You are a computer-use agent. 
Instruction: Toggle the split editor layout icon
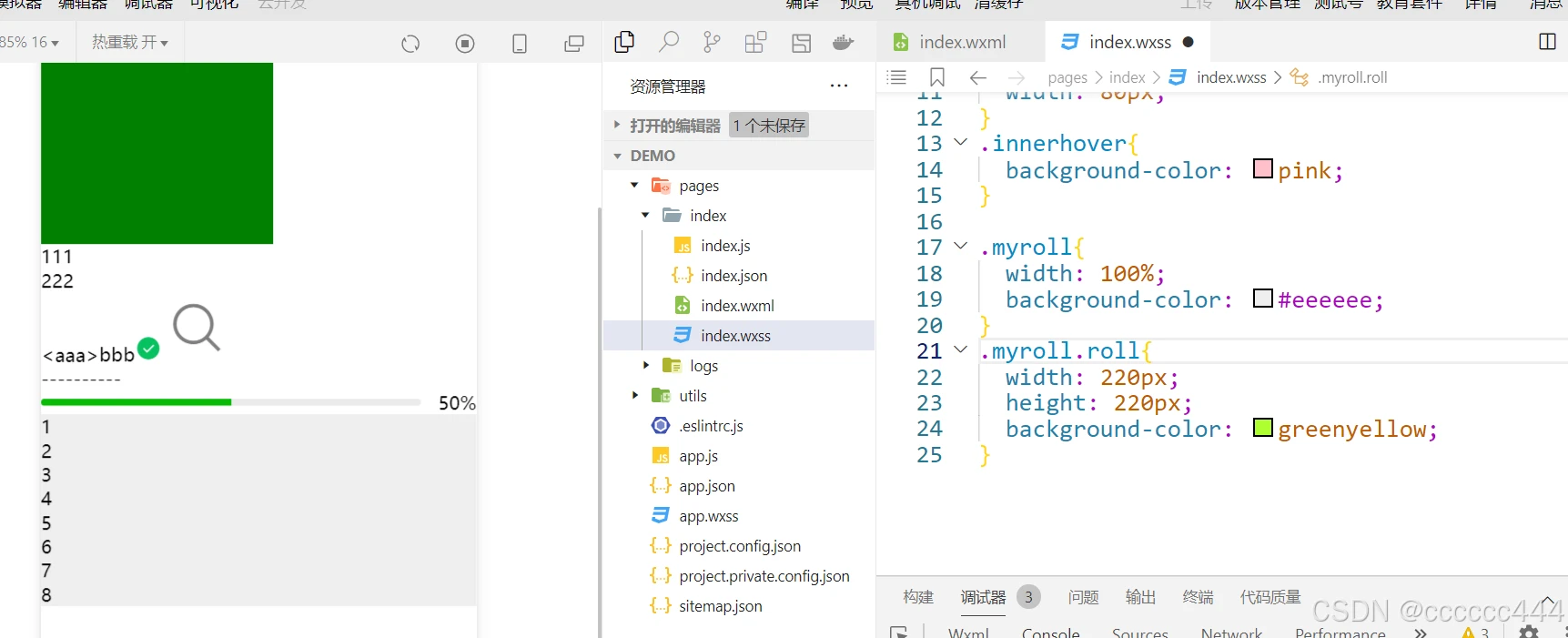1547,42
